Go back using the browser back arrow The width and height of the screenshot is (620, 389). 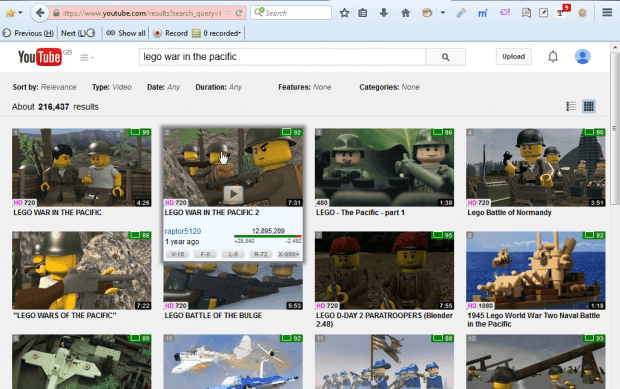point(40,13)
